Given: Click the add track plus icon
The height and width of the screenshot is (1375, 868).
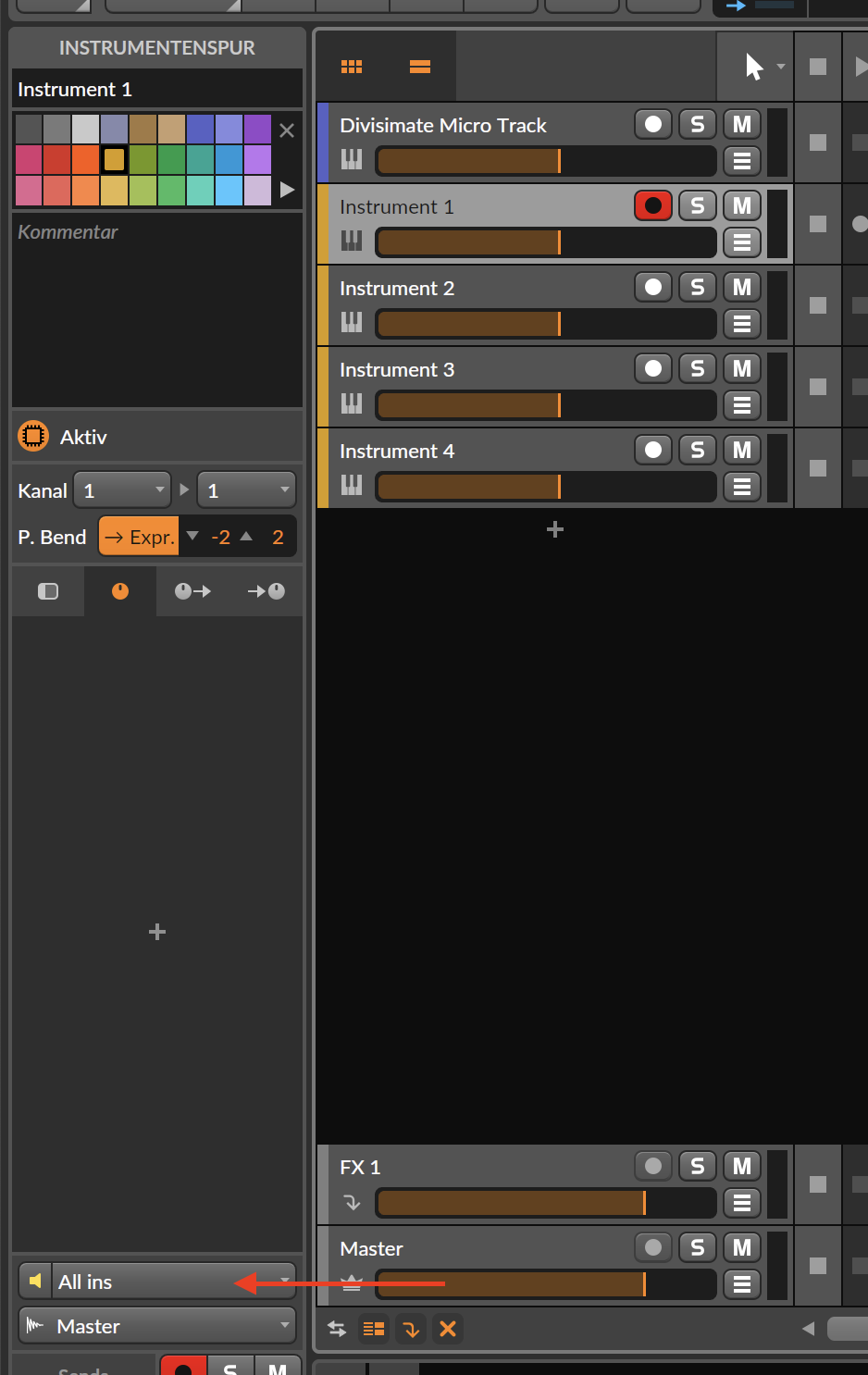Looking at the screenshot, I should [x=555, y=529].
